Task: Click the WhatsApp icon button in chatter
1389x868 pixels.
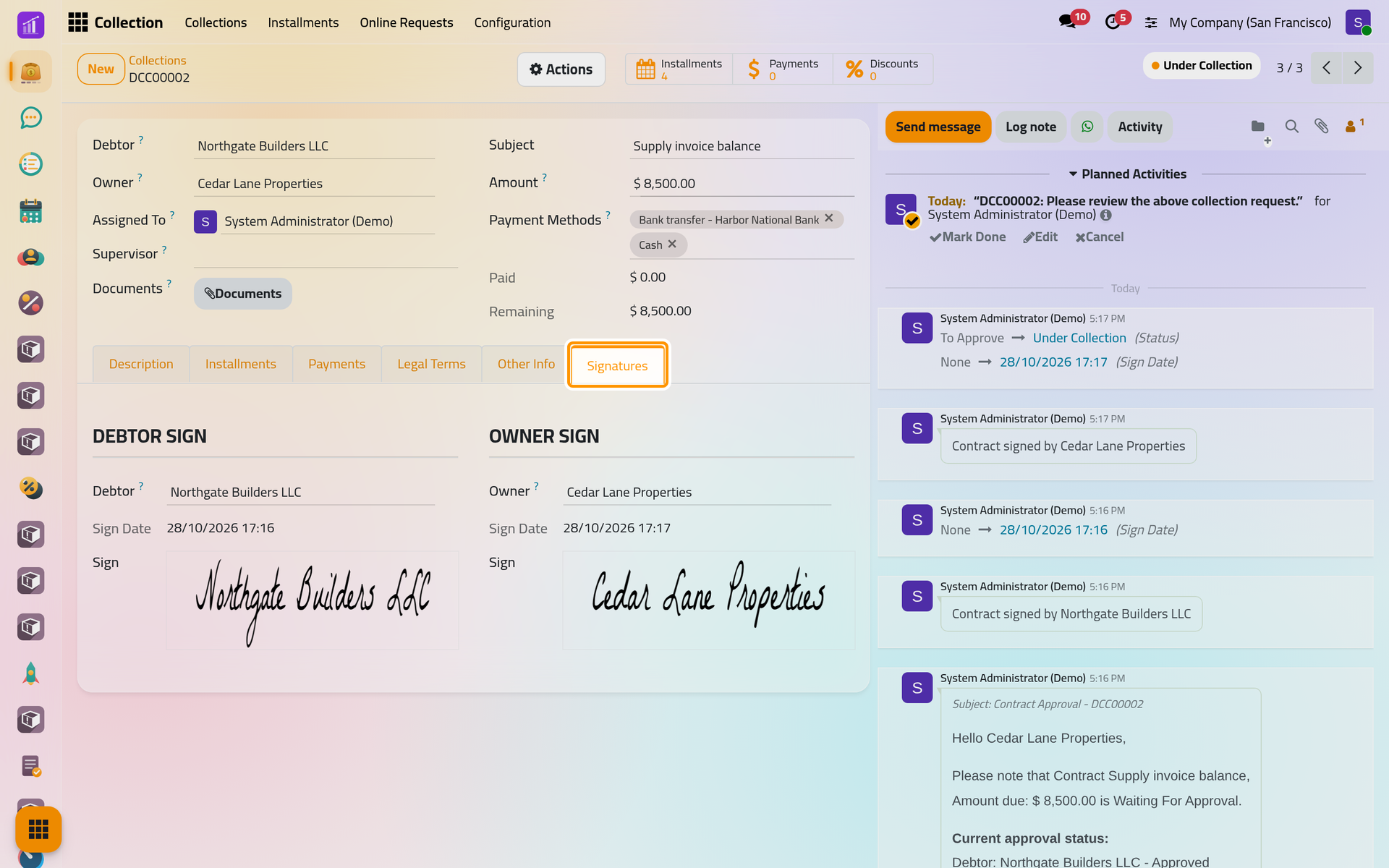Action: 1087,127
